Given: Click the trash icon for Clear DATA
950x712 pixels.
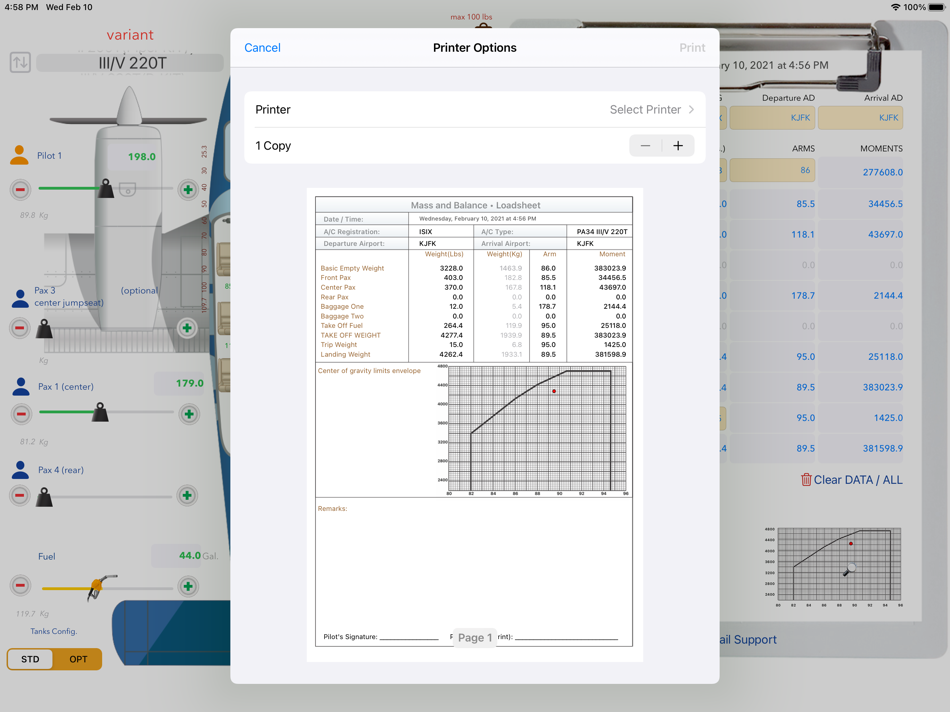Looking at the screenshot, I should [806, 480].
